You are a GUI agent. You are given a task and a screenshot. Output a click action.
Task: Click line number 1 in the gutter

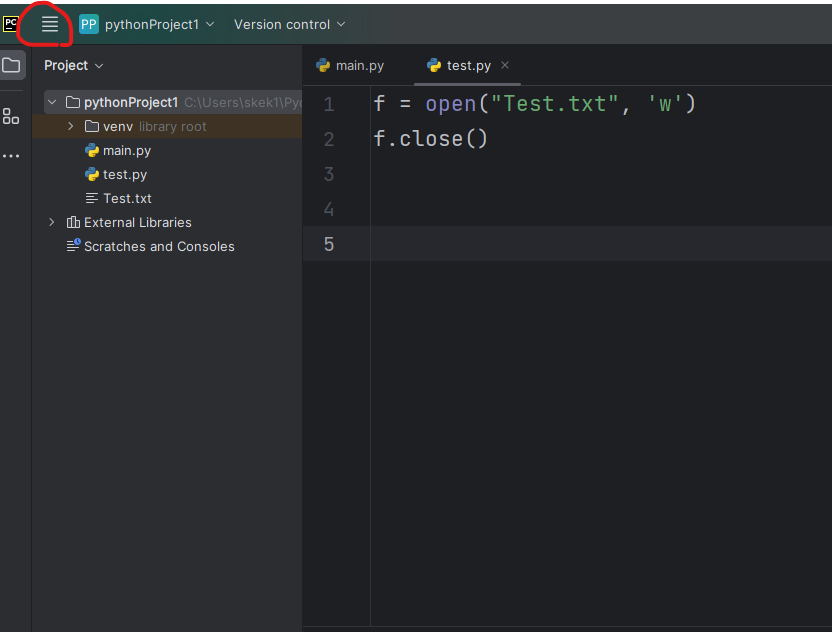click(x=329, y=104)
